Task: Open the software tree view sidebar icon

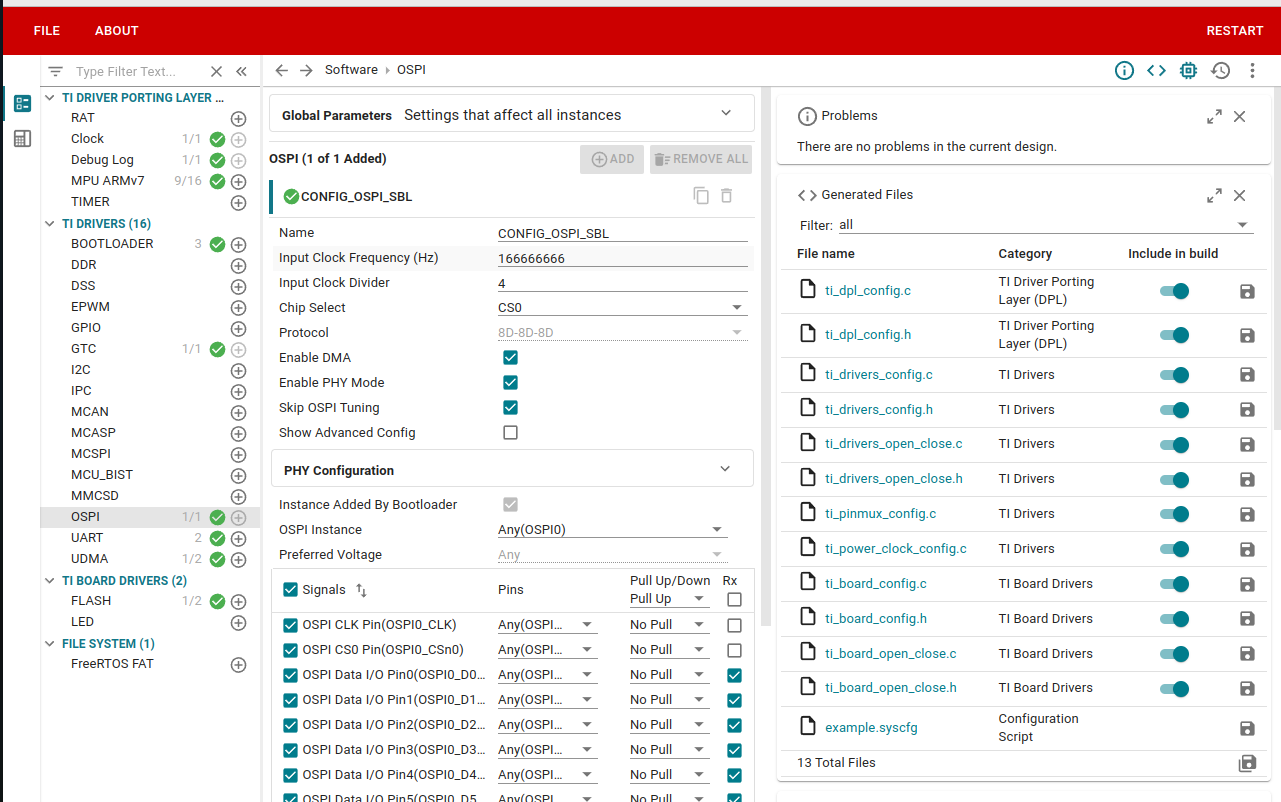Action: [22, 103]
